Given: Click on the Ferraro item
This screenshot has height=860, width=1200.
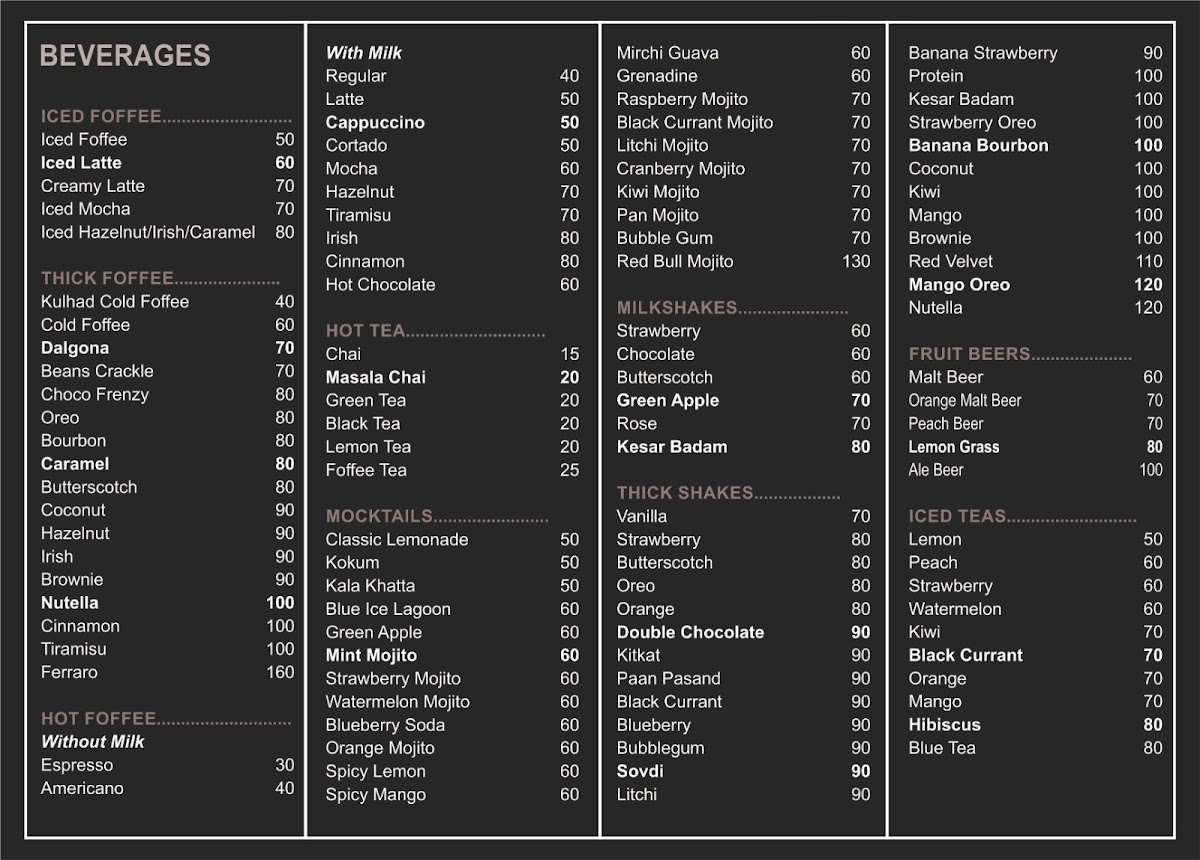Looking at the screenshot, I should coord(69,672).
